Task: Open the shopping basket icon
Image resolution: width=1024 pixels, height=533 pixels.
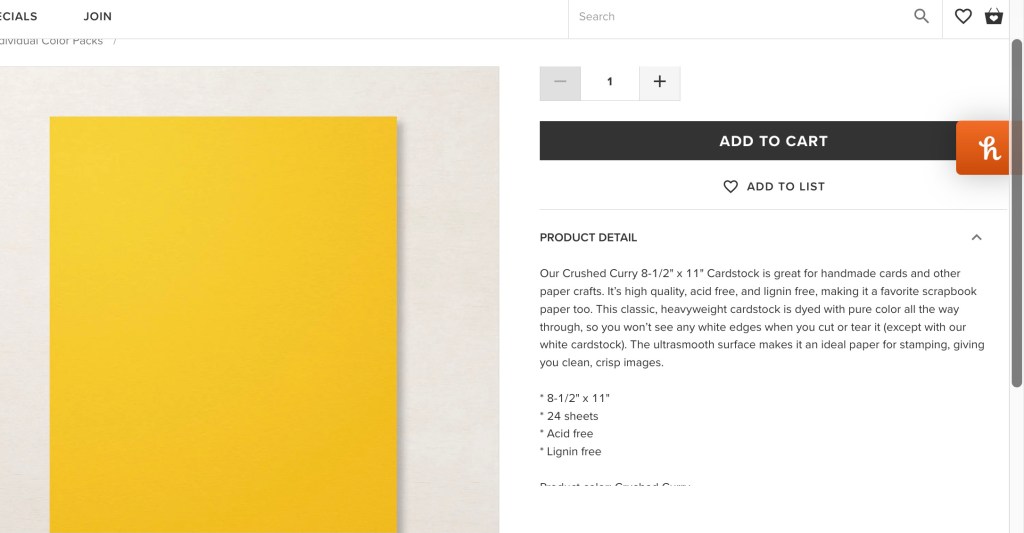Action: pos(993,16)
